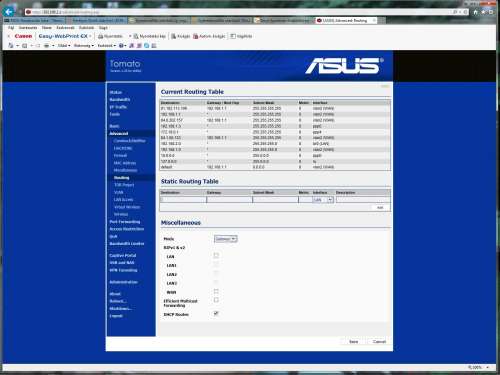Screen dimensions: 500x375
Task: Click Reboot... in the sidebar
Action: click(118, 301)
